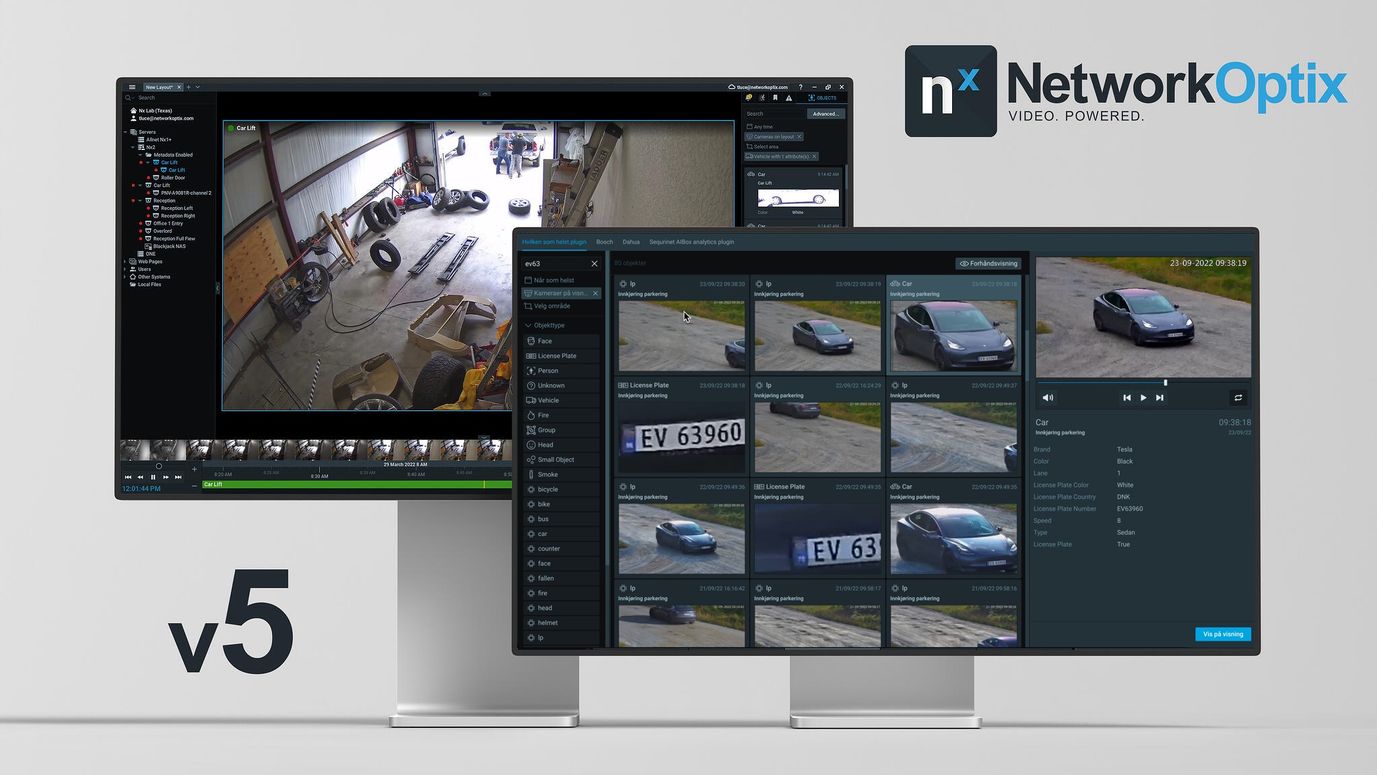1377x775 pixels.
Task: Skip to previous chunk in Nx timeline
Action: [128, 477]
